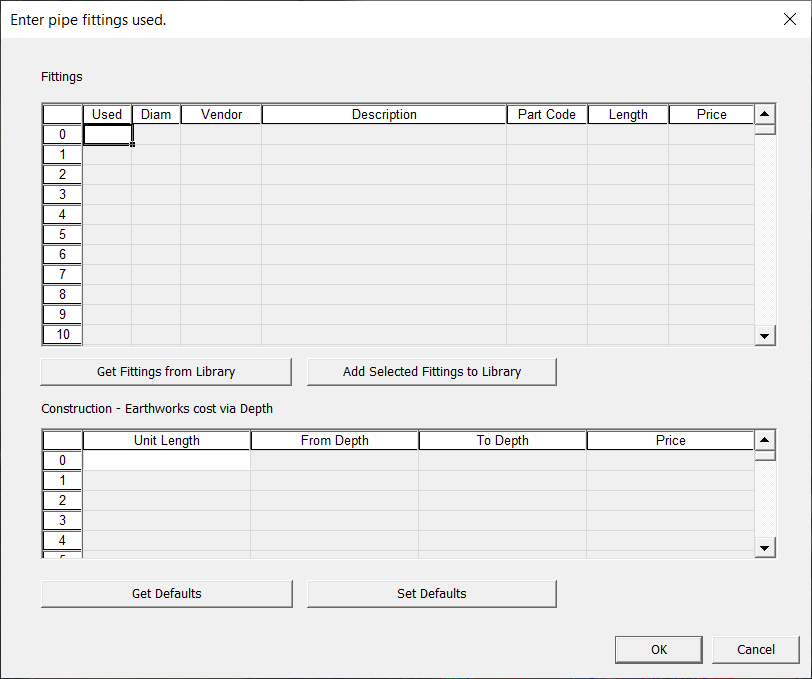Select the Used cell in row 0

coord(107,135)
